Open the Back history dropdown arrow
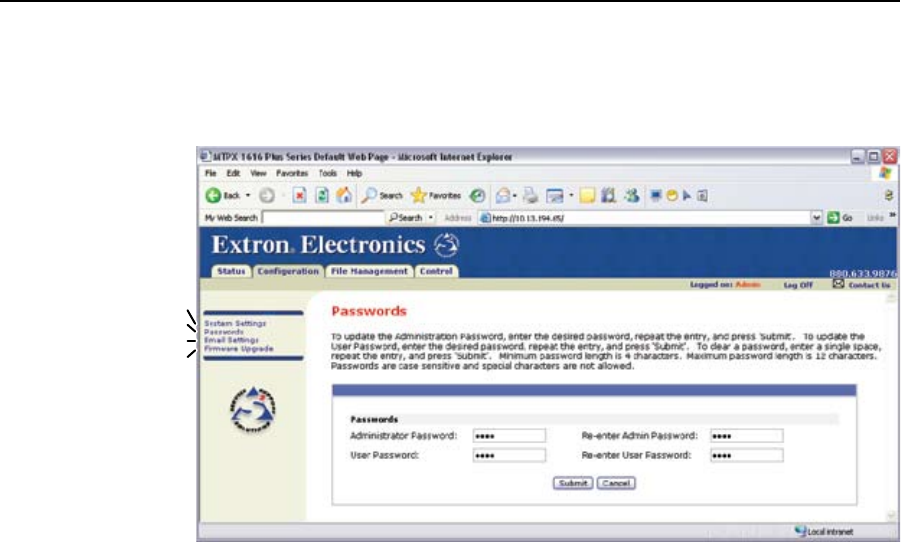901x542 pixels. pyautogui.click(x=248, y=195)
